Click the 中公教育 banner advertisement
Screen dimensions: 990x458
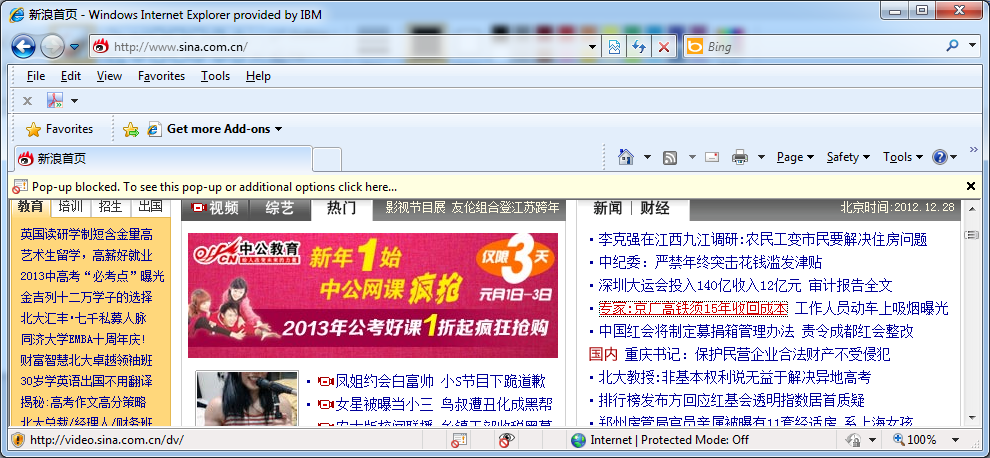point(373,295)
